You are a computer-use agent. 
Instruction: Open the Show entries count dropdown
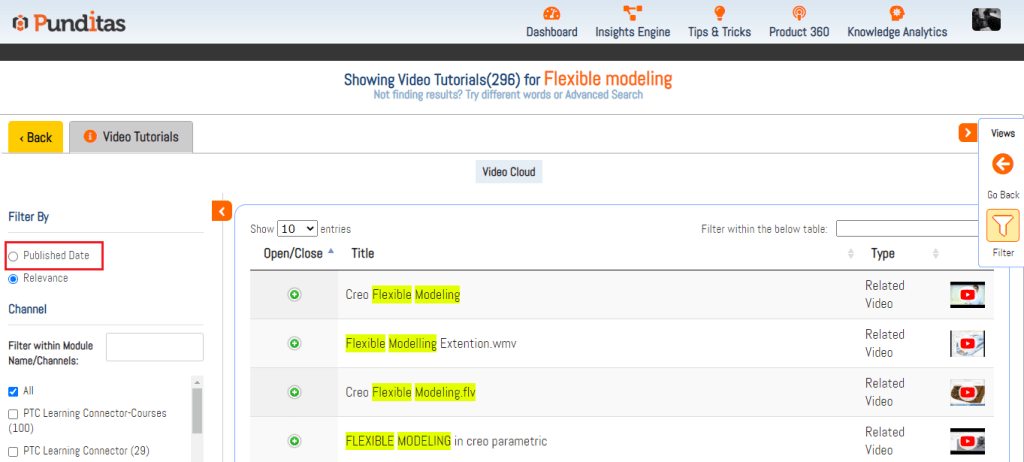coord(297,229)
